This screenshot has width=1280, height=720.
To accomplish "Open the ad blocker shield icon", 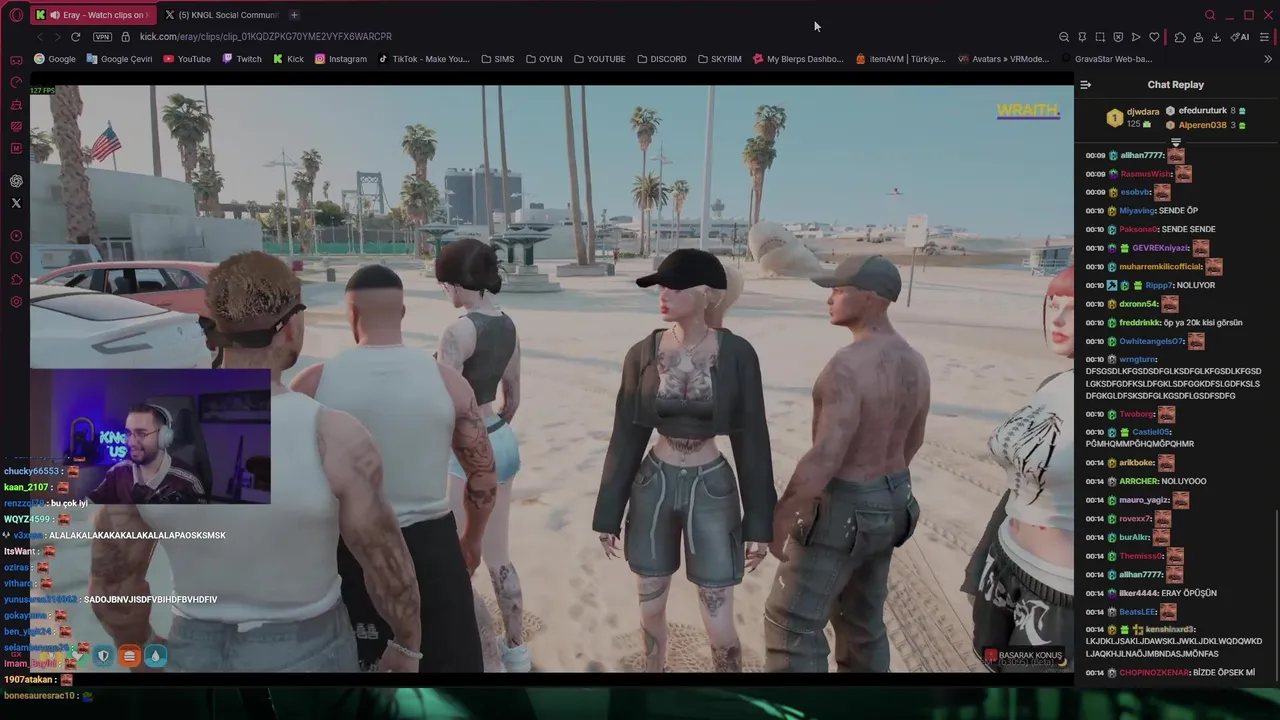I will click(1118, 37).
